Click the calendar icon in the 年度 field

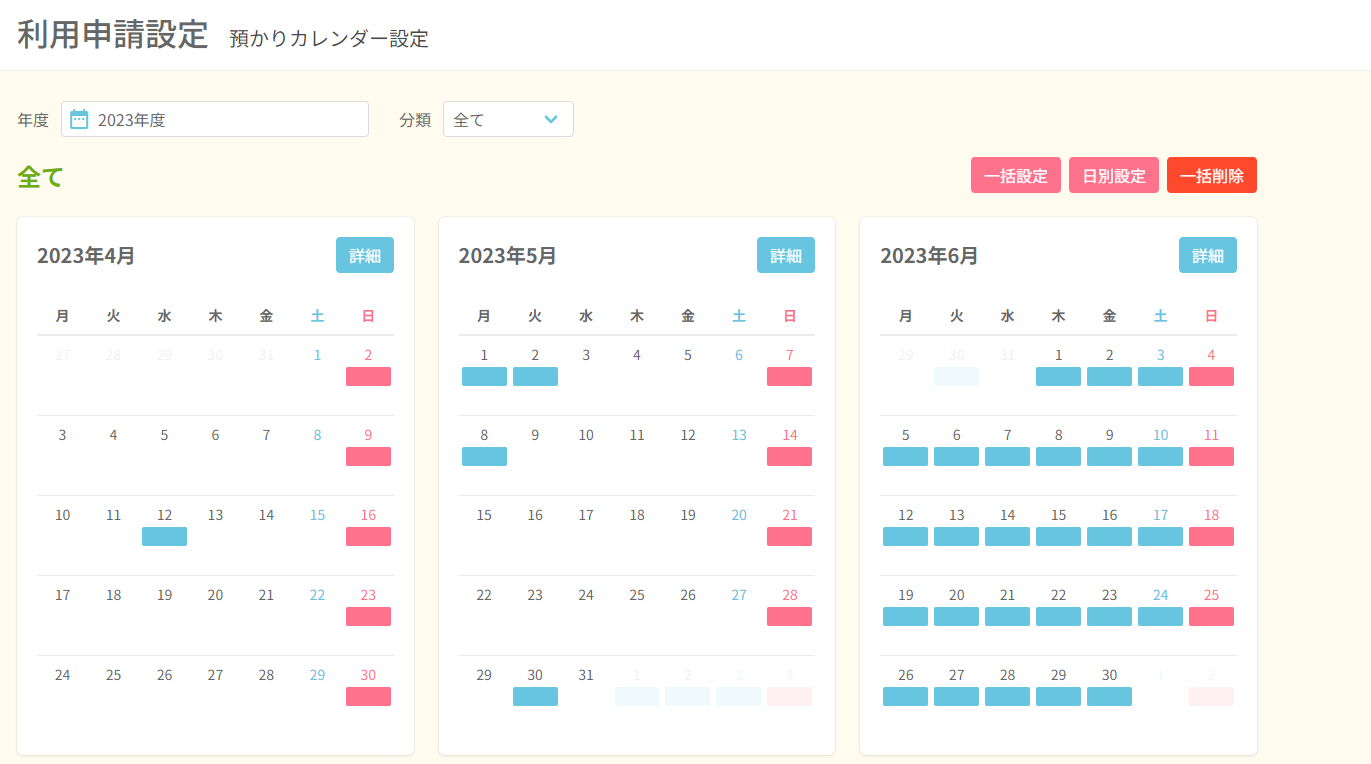pos(79,119)
